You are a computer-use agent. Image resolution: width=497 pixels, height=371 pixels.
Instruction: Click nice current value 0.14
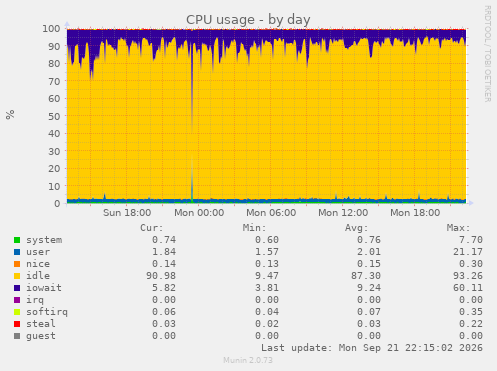[164, 264]
